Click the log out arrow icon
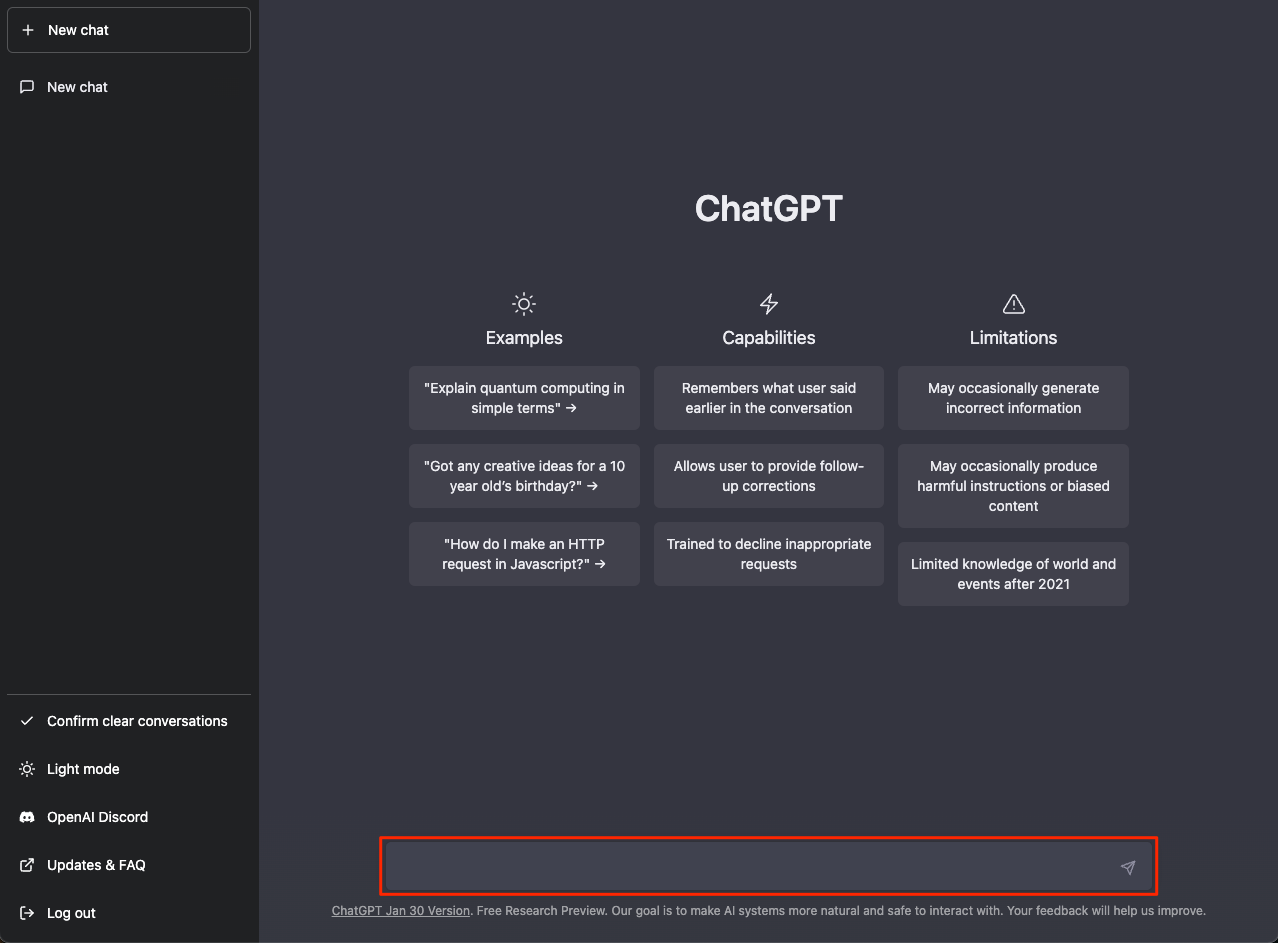This screenshot has height=943, width=1278. pyautogui.click(x=27, y=913)
